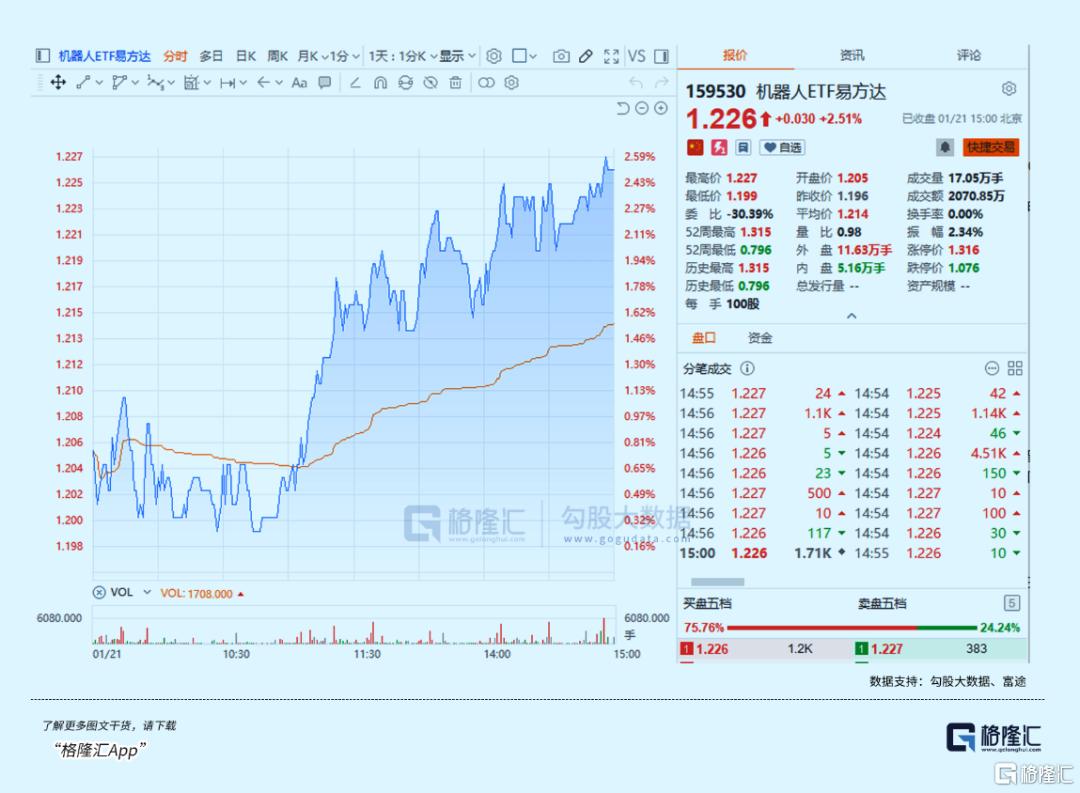
Task: Click the red lightning icon beside the flag
Action: coord(719,147)
